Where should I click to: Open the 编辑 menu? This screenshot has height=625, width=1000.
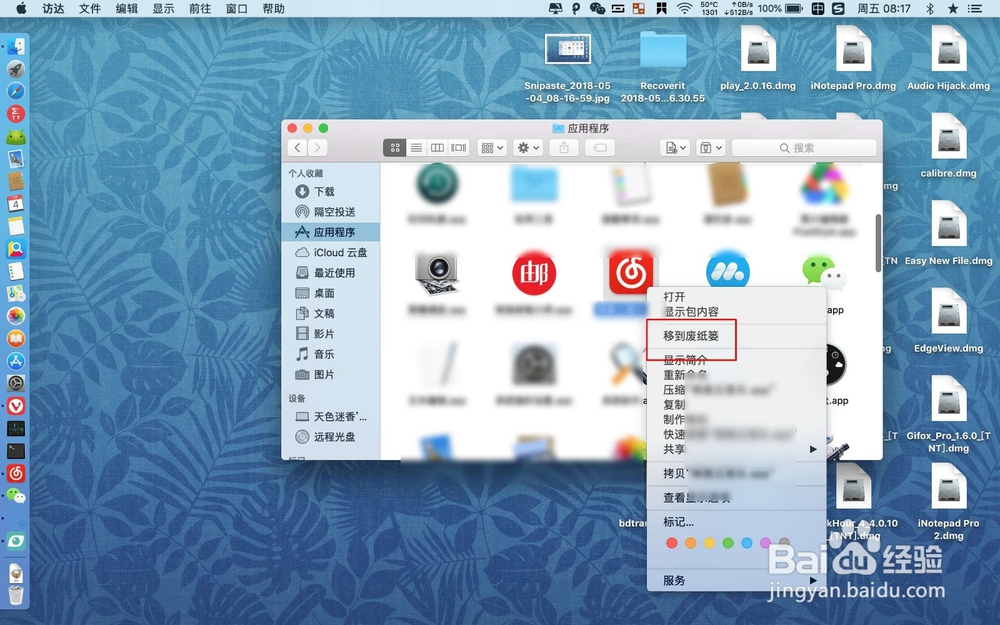[x=127, y=8]
